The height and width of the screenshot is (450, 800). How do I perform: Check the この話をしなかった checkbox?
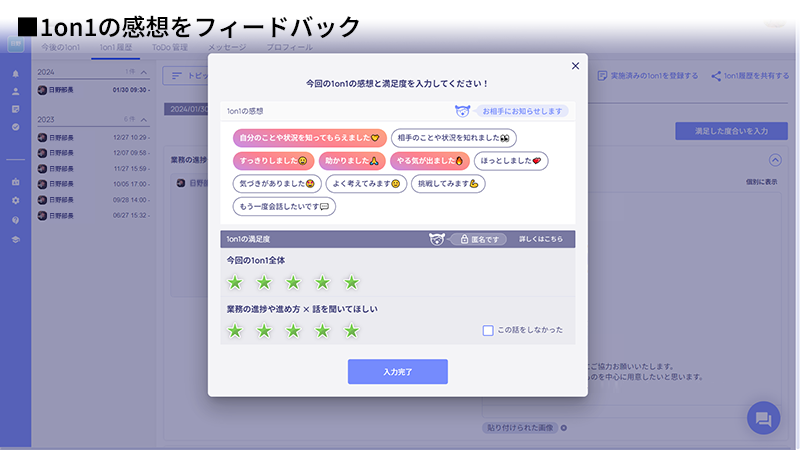click(x=488, y=330)
